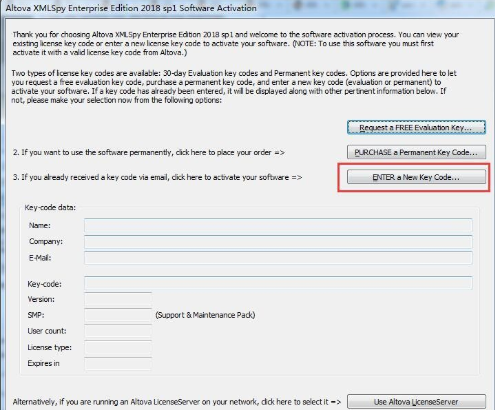
Task: Click into the Company text field
Action: (x=278, y=242)
